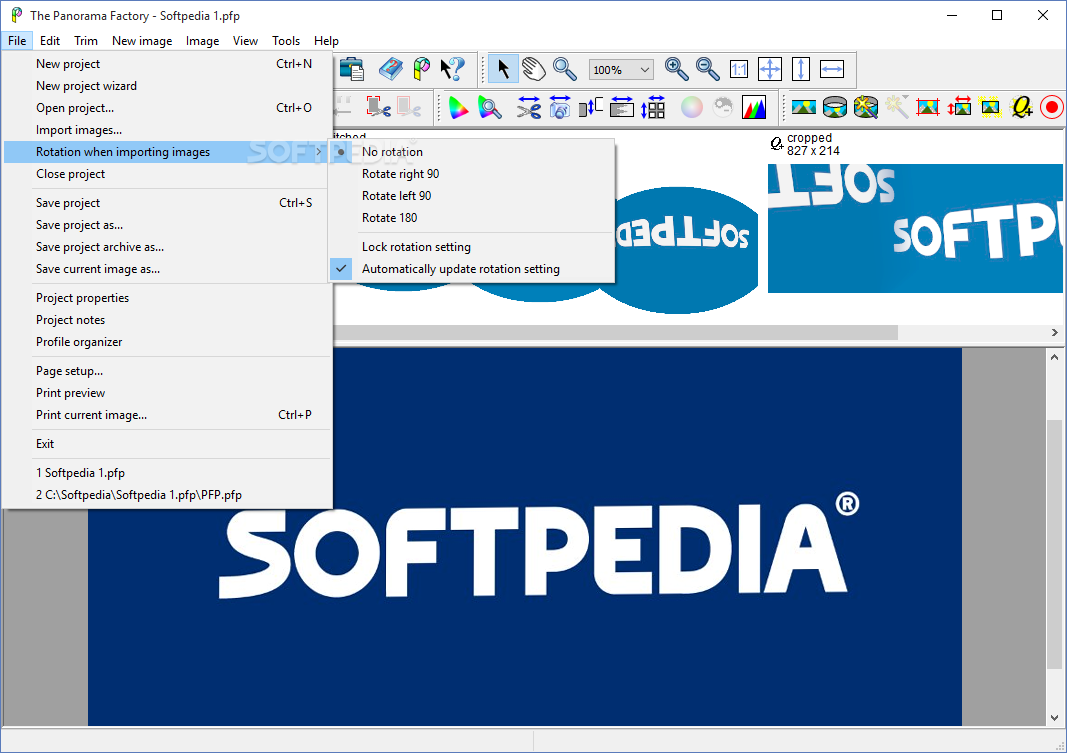Viewport: 1067px width, 753px height.
Task: Click the fit to window four-arrow icon
Action: pyautogui.click(x=770, y=69)
